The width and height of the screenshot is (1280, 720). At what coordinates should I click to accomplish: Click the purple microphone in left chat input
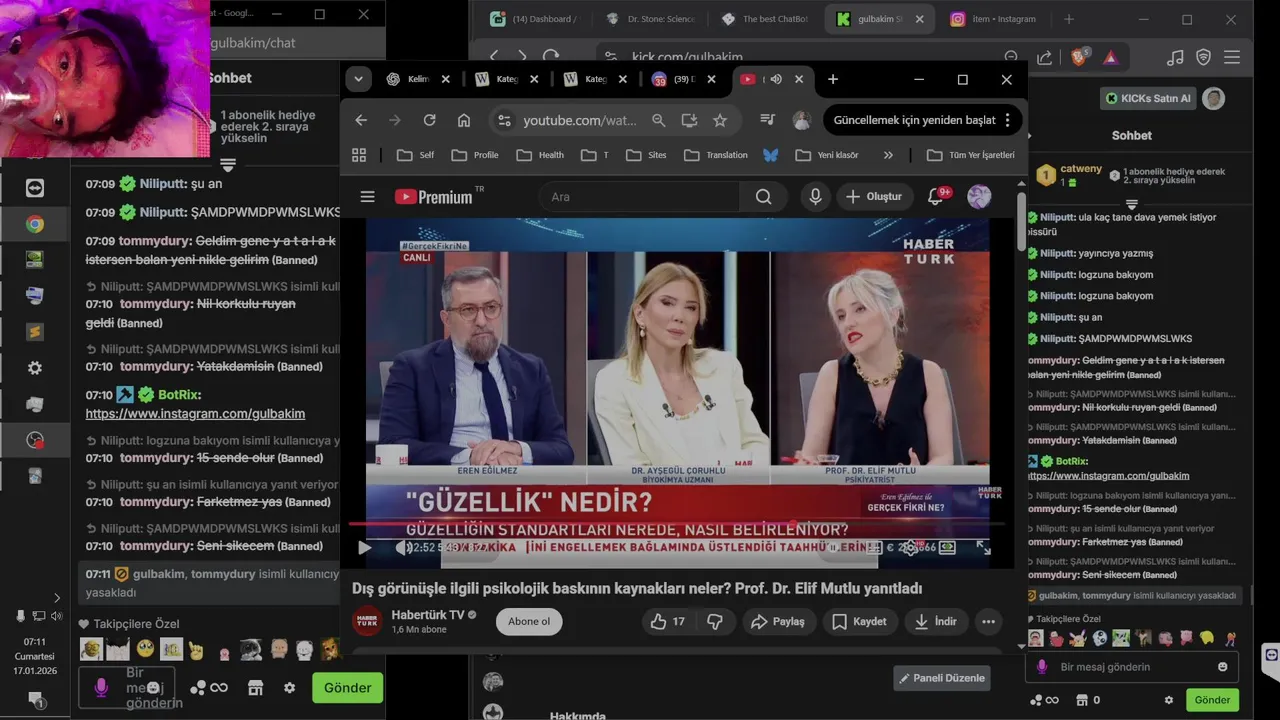[101, 688]
